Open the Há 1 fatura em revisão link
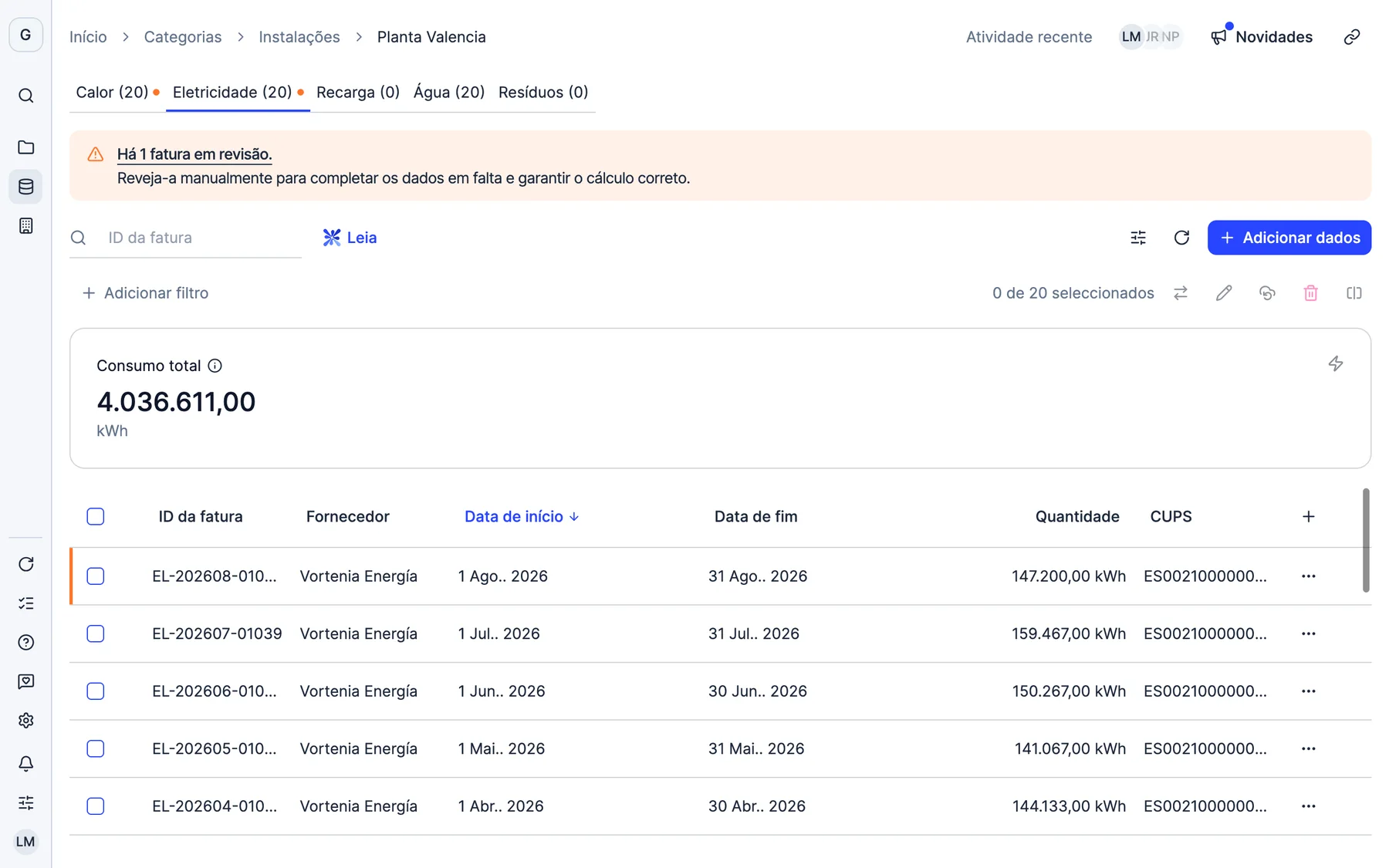Viewport: 1389px width, 868px height. pos(194,154)
